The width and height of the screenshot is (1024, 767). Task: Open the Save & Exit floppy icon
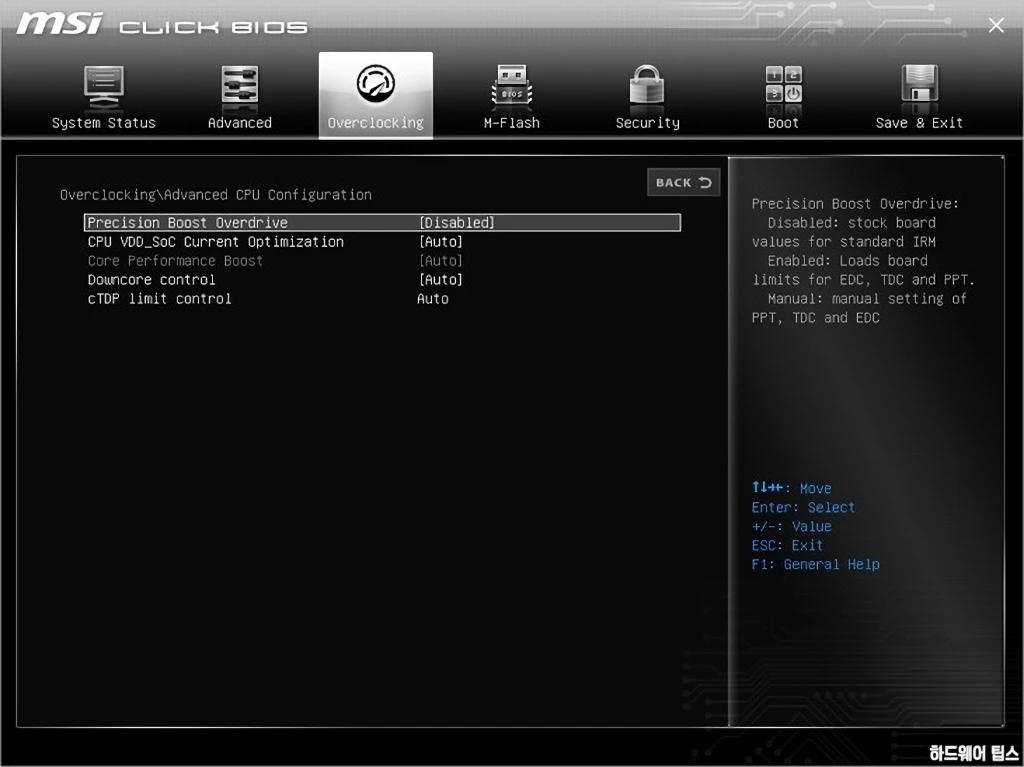click(x=919, y=83)
